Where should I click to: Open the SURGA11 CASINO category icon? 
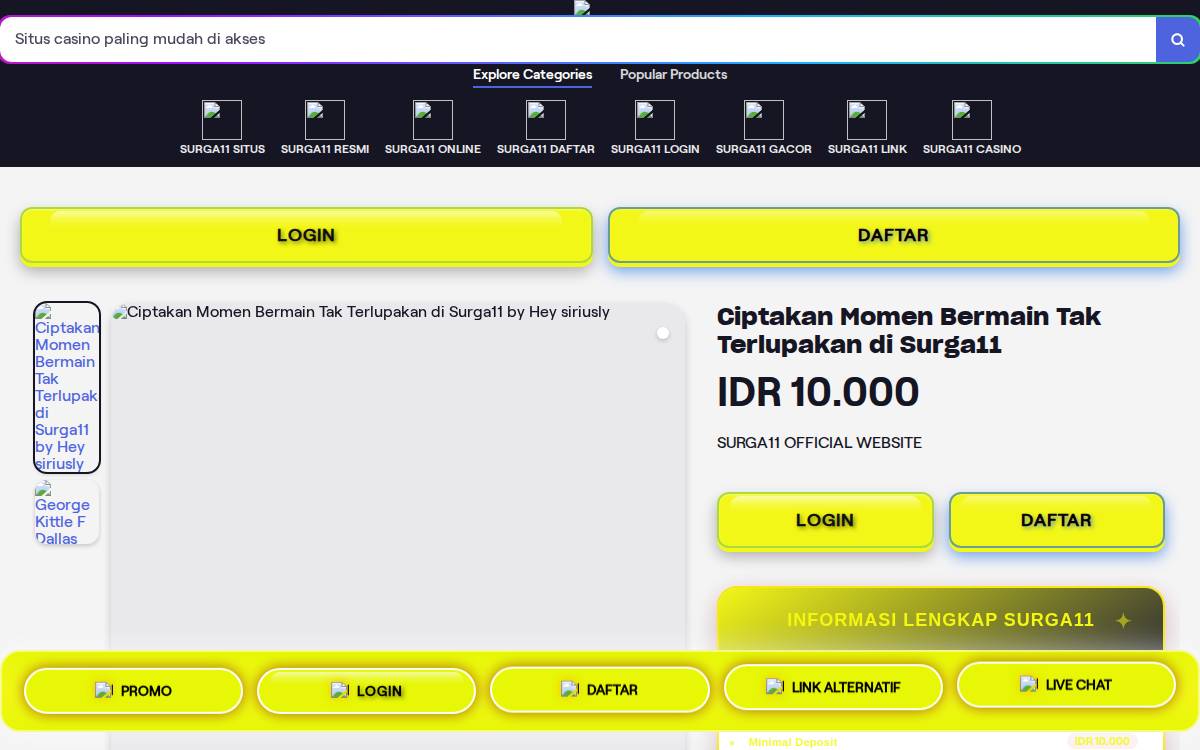coord(972,120)
